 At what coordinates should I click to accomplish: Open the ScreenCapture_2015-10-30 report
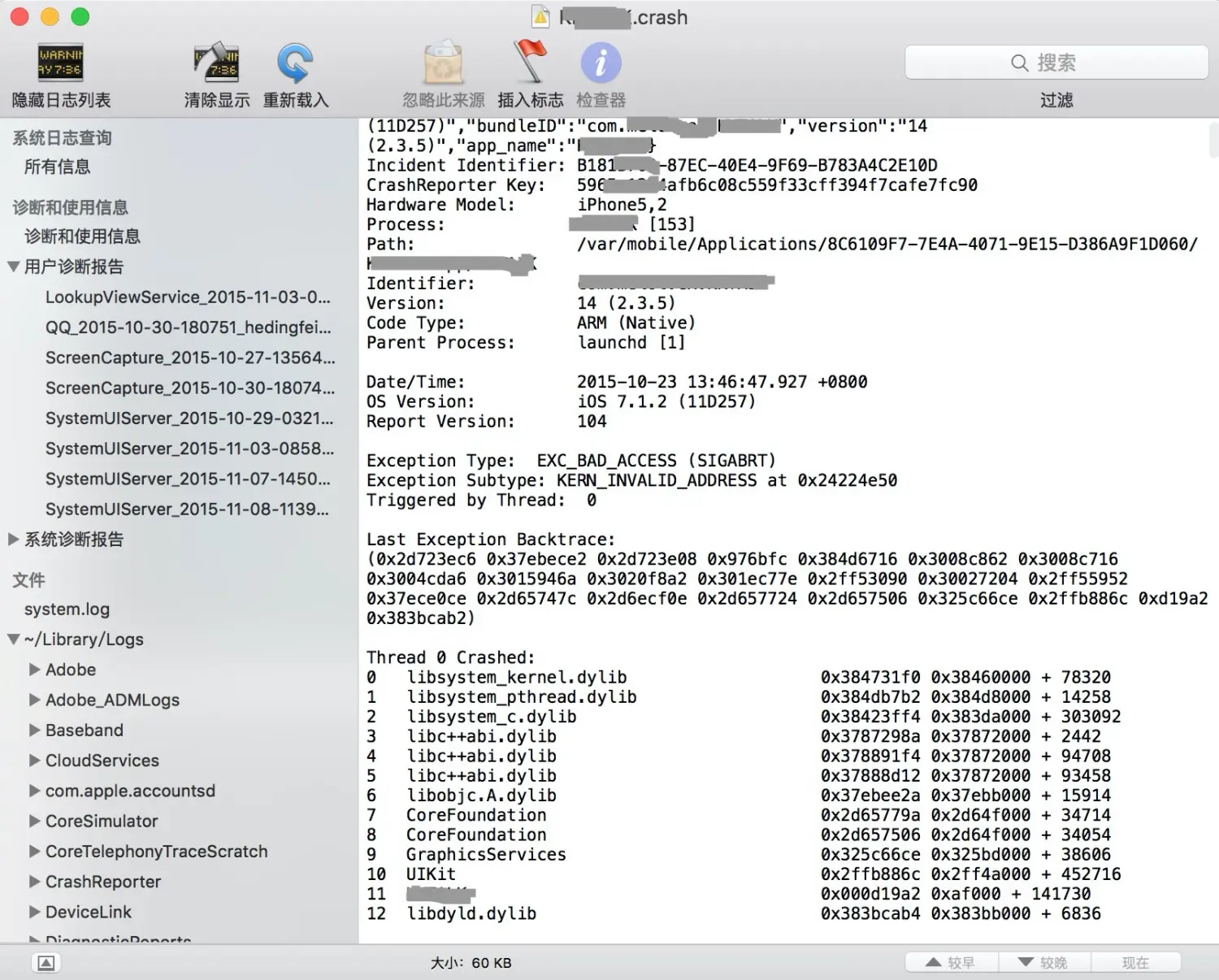pyautogui.click(x=189, y=388)
